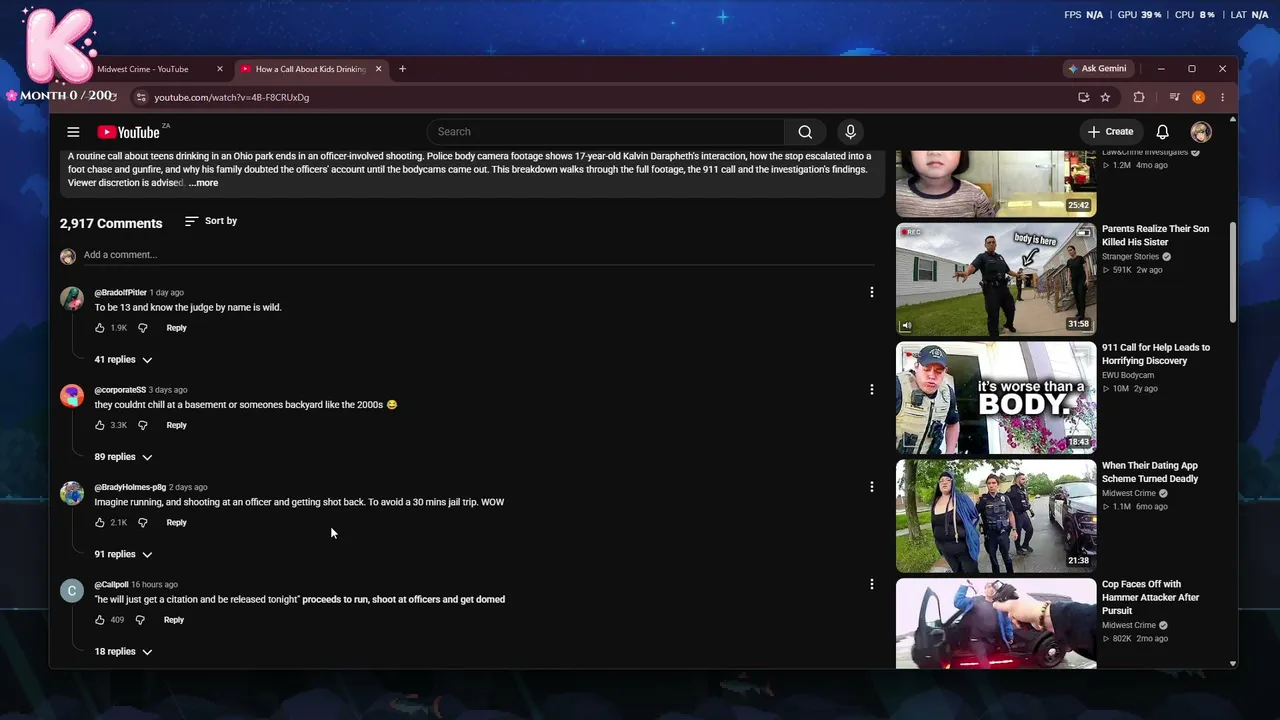
Task: Reply to the @BradyHolmes-p8g comment
Action: 176,522
